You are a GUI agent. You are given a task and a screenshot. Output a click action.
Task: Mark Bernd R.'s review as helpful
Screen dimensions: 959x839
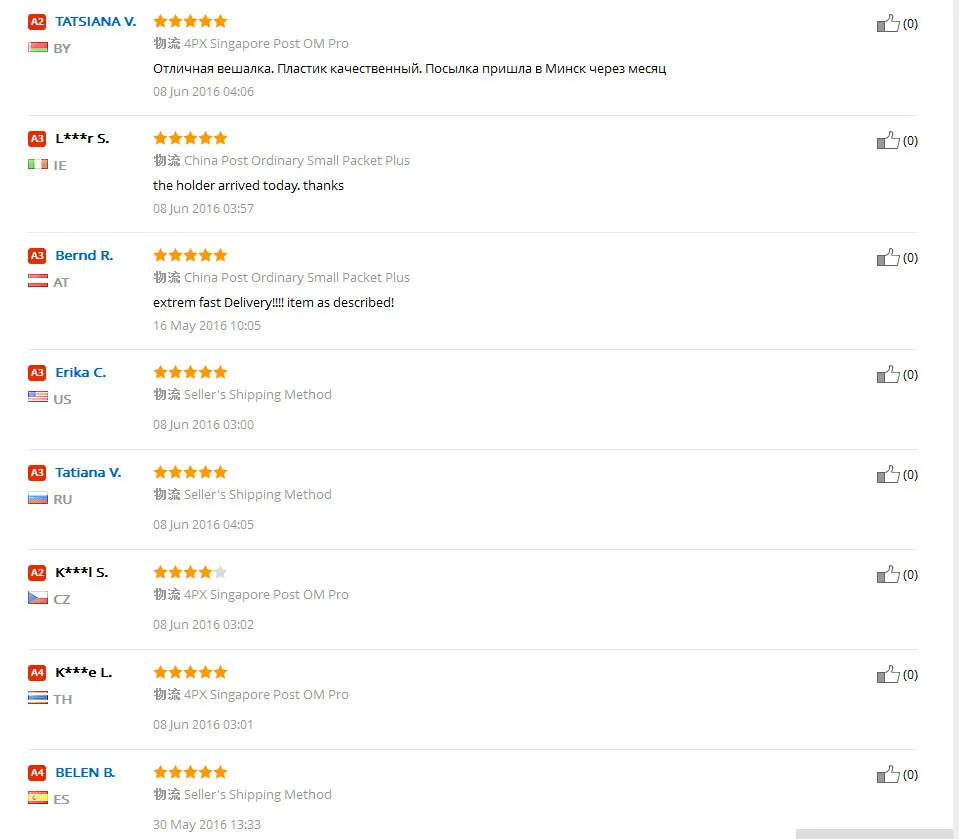click(888, 257)
